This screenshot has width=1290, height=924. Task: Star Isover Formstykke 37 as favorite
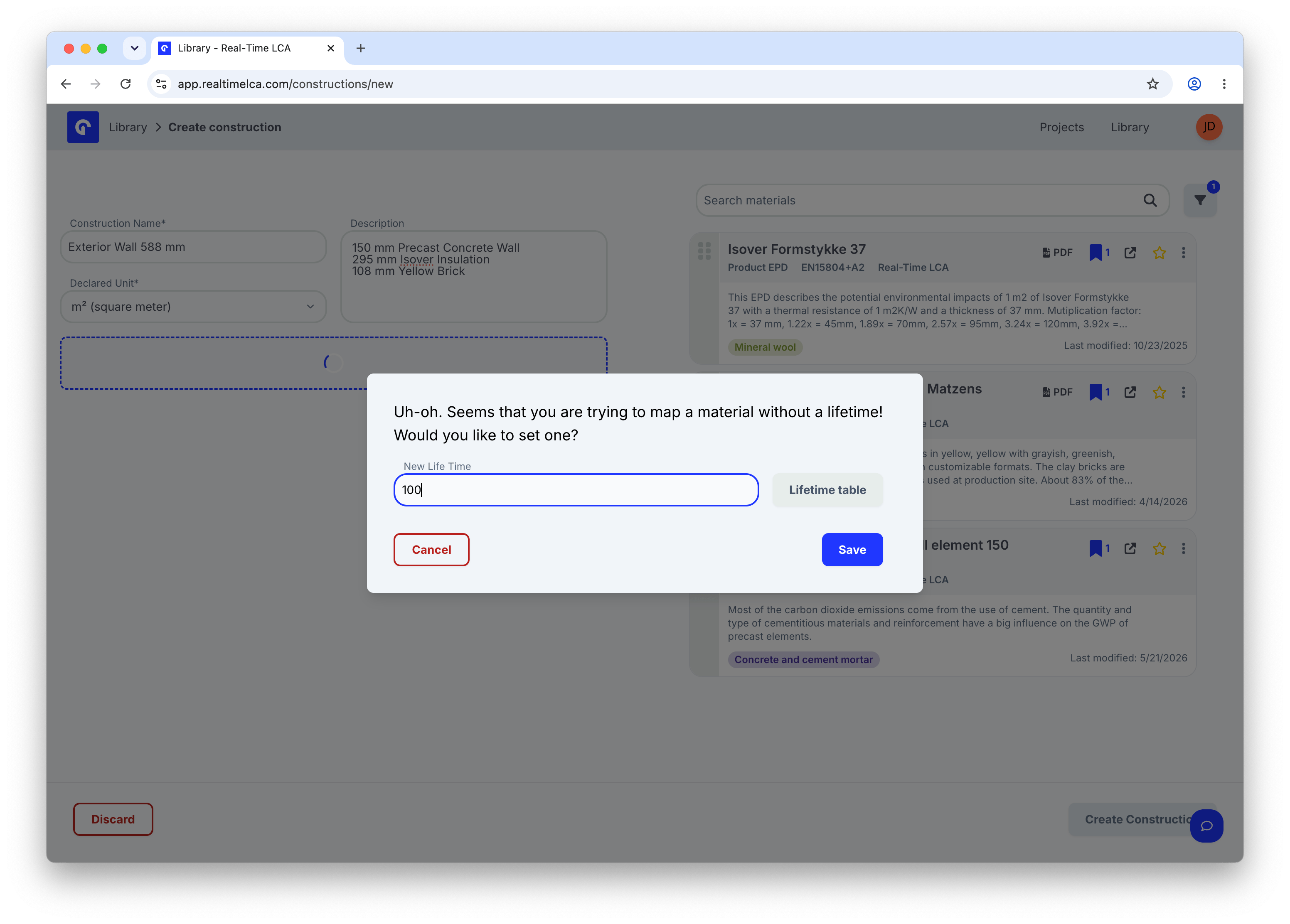[1159, 253]
